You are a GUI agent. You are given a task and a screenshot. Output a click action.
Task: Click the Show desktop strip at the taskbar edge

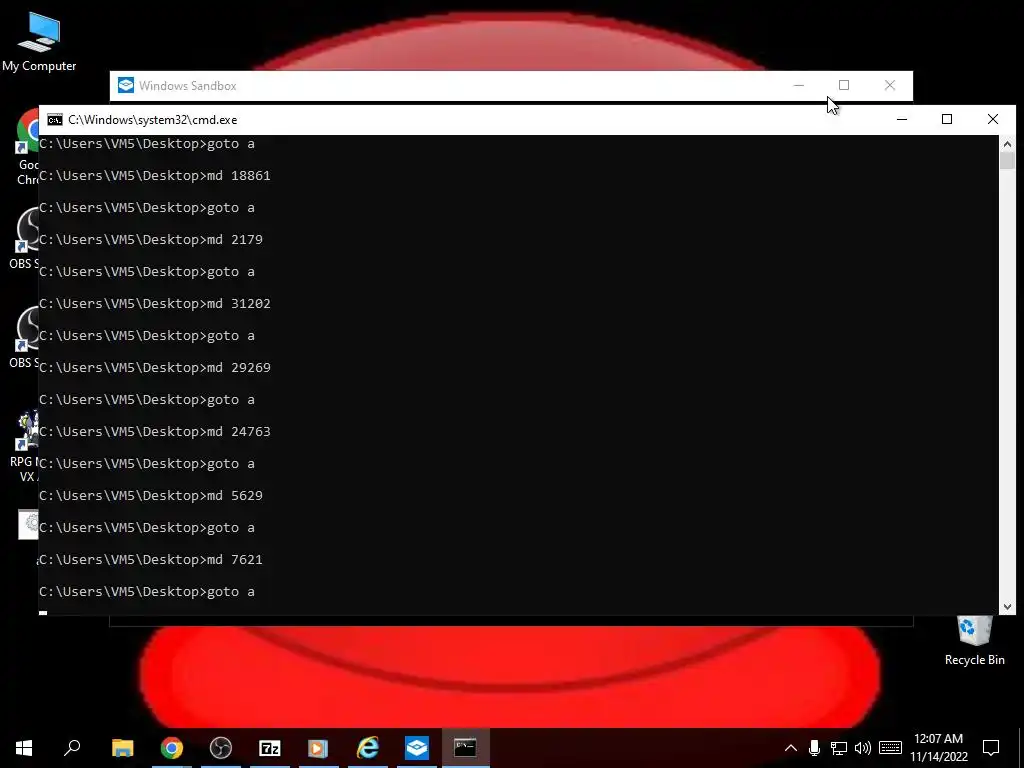pos(1021,748)
